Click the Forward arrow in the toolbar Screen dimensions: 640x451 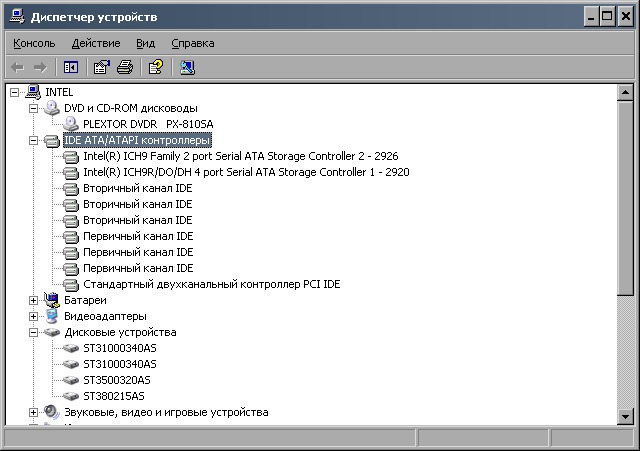pos(40,68)
